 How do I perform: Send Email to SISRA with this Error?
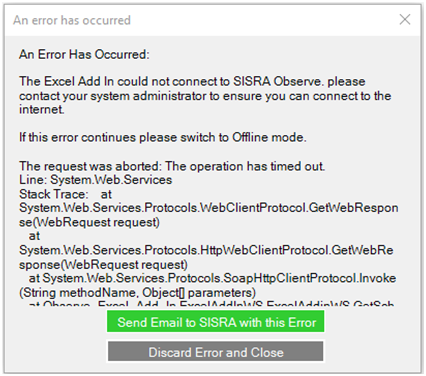click(x=215, y=321)
